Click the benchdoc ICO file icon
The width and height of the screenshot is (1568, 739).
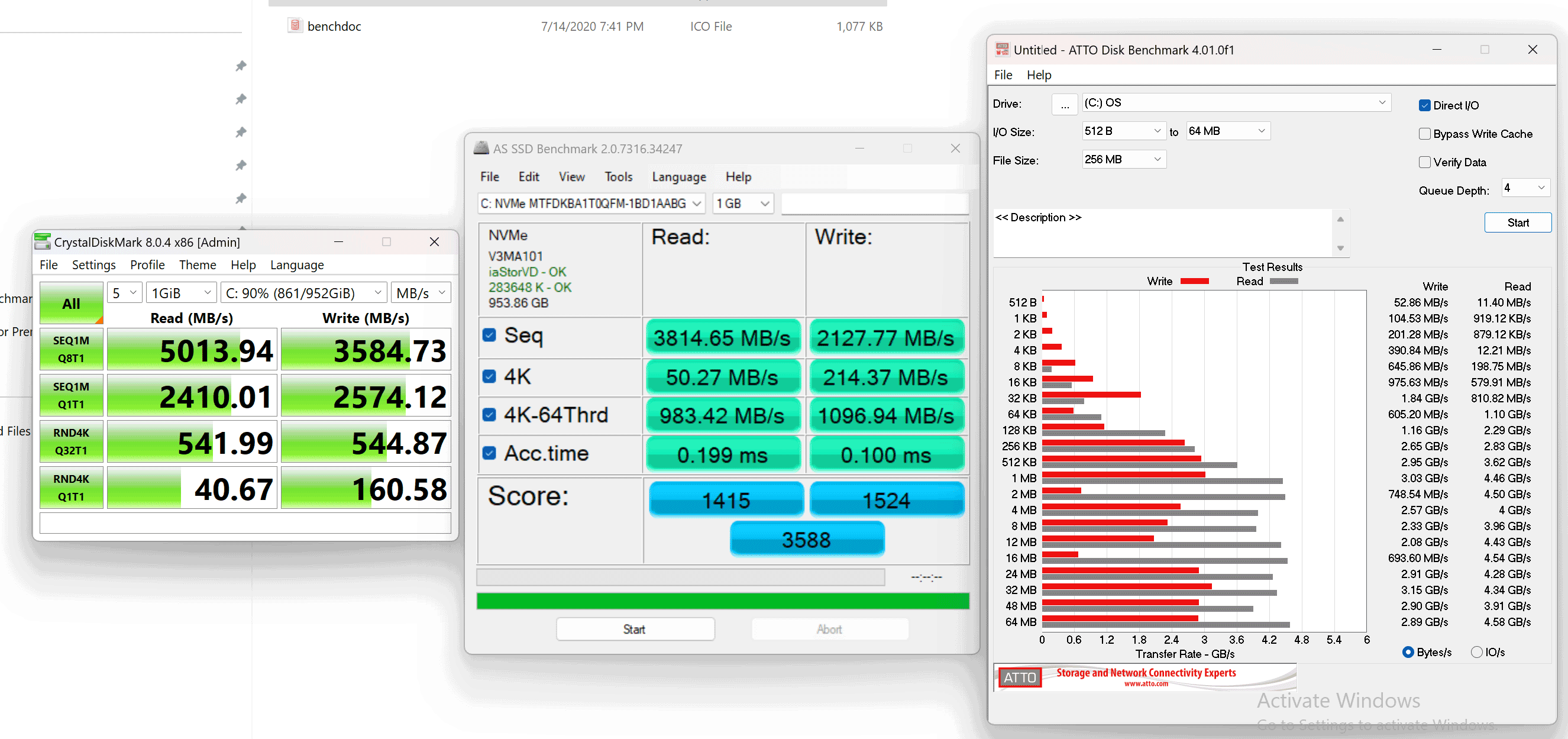[295, 25]
